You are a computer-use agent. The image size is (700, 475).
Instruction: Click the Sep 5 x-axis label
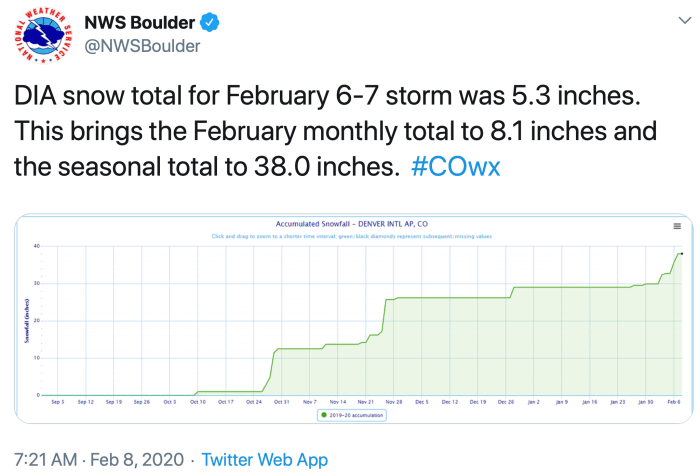tap(57, 402)
